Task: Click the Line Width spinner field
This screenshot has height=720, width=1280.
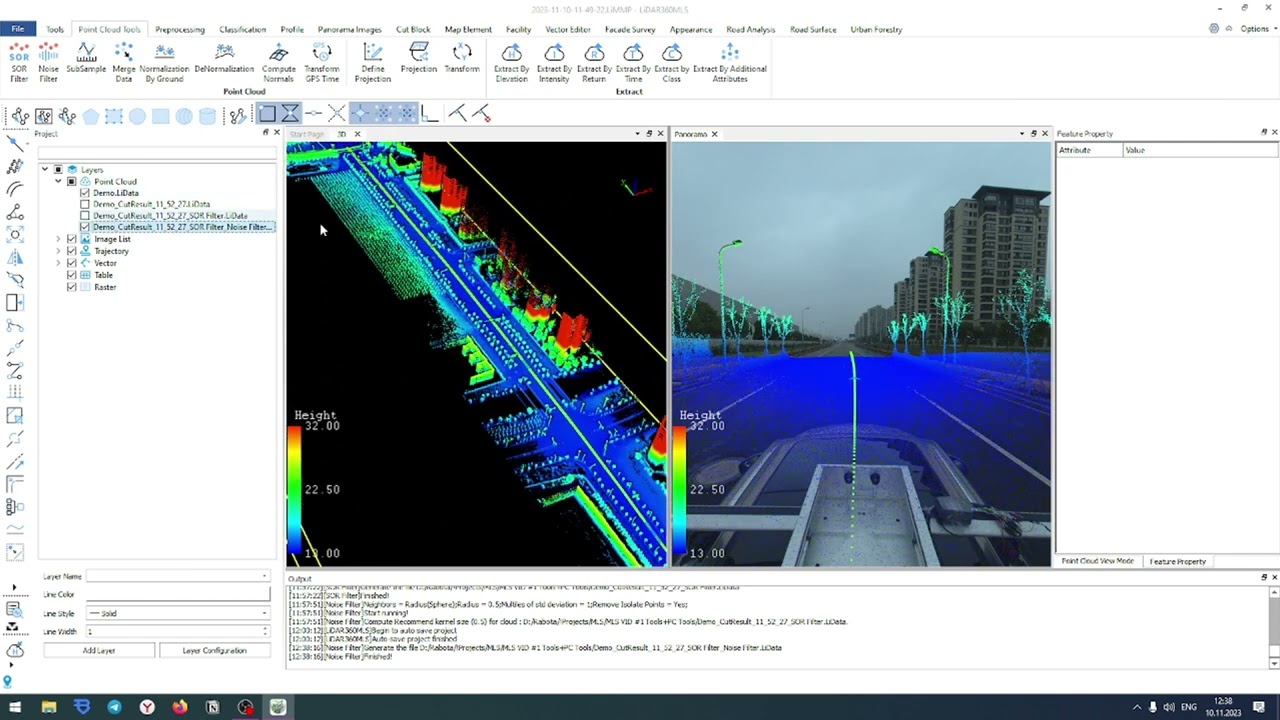Action: (178, 632)
